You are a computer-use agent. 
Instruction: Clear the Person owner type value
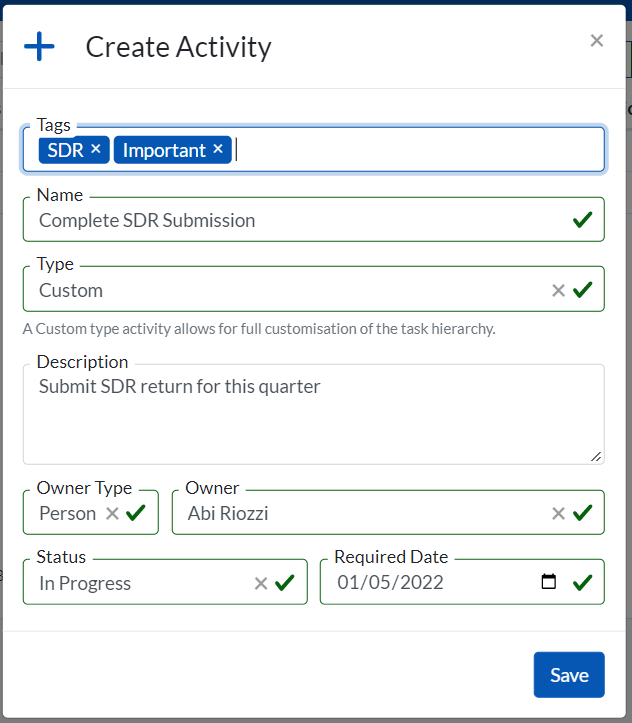point(112,513)
